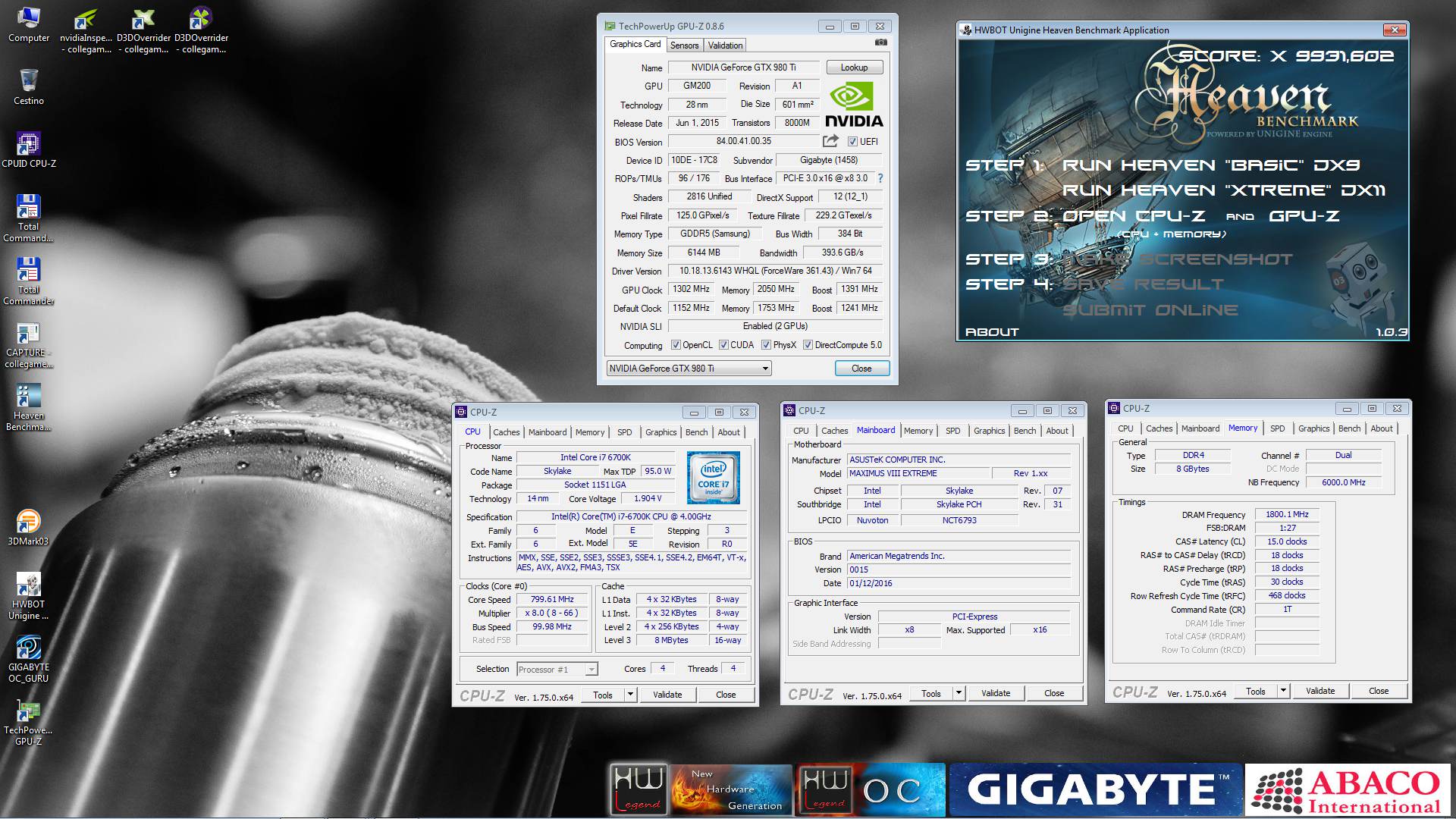This screenshot has height=819, width=1456.
Task: Open the TechPowerUp GPU-Z desktop shortcut
Action: tap(29, 723)
